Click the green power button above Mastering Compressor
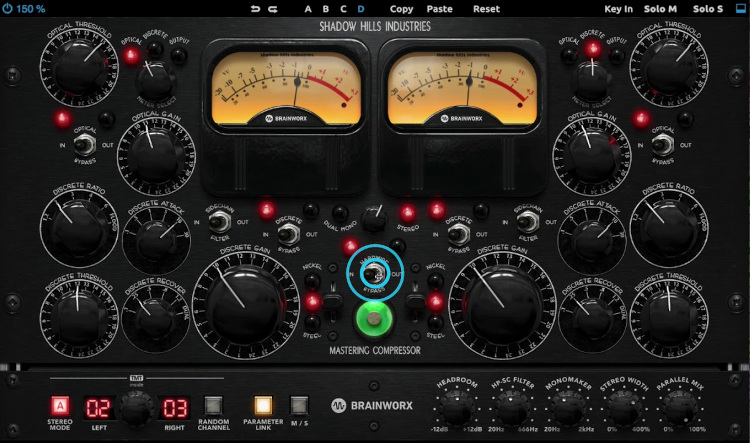This screenshot has height=443, width=750. [x=375, y=318]
